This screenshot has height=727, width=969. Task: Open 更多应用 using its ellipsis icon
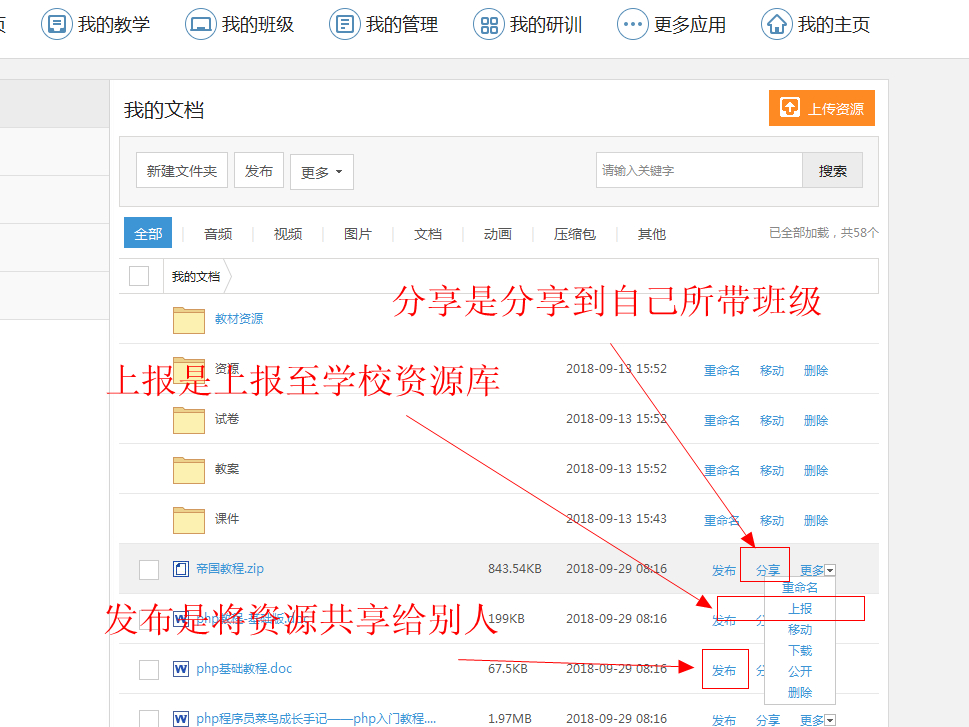(x=632, y=24)
